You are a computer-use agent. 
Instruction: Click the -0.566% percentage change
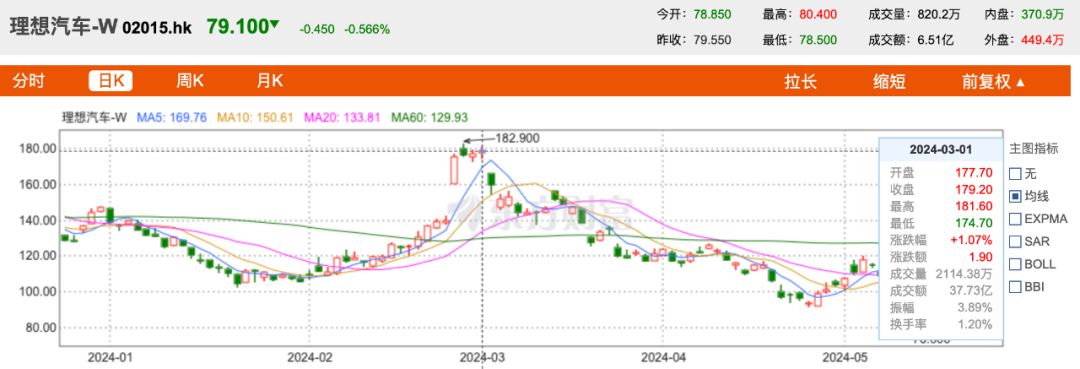[367, 30]
